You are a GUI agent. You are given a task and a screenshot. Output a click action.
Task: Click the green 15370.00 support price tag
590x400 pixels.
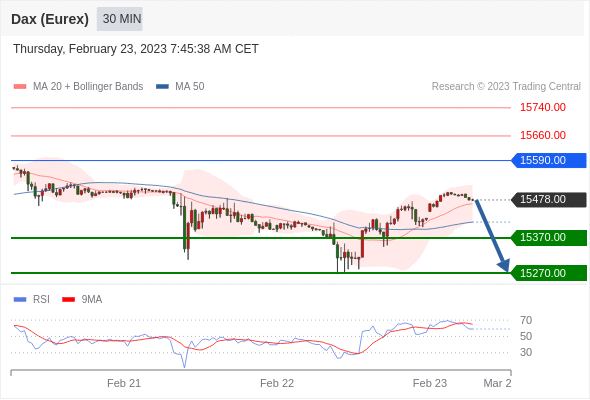click(549, 238)
